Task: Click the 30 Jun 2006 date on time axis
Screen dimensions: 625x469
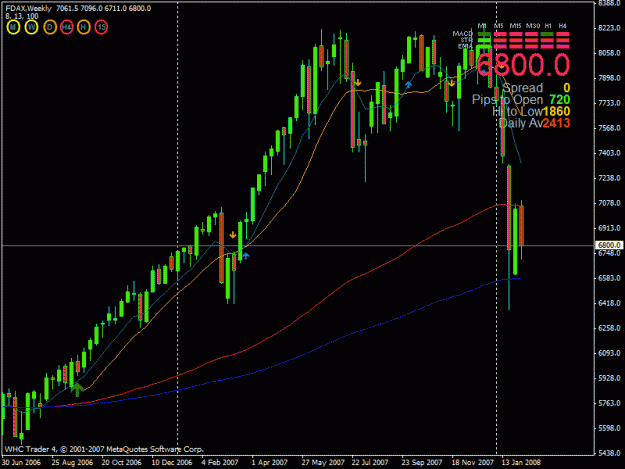Action: (x=21, y=462)
